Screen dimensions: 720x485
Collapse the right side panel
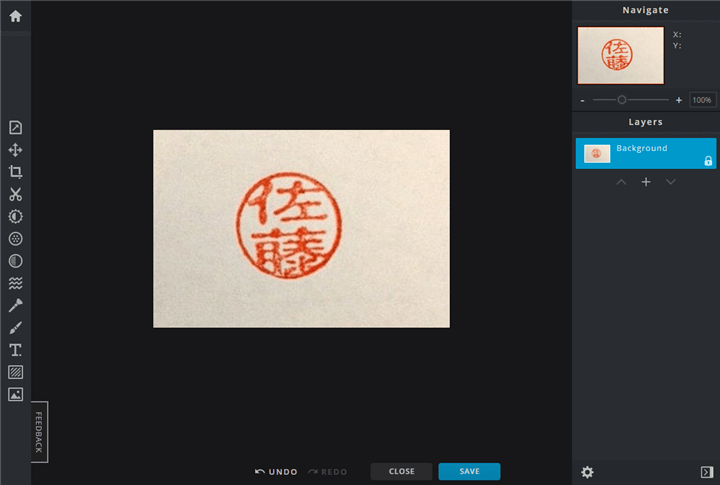[706, 472]
